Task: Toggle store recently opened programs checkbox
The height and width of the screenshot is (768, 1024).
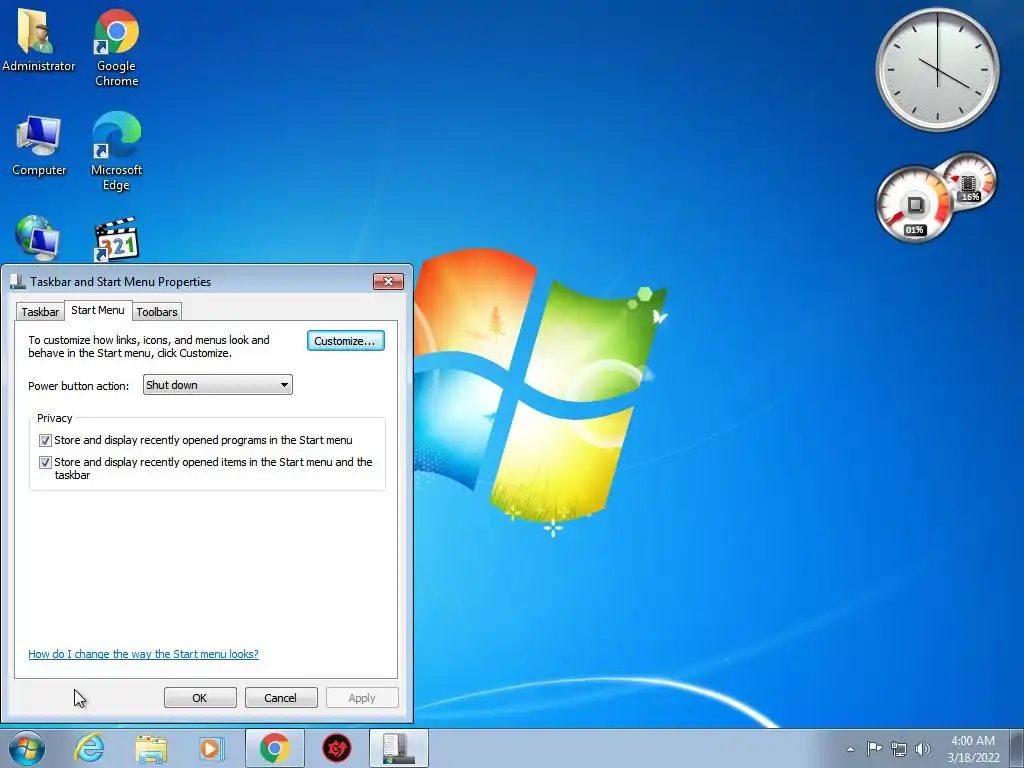Action: 45,440
